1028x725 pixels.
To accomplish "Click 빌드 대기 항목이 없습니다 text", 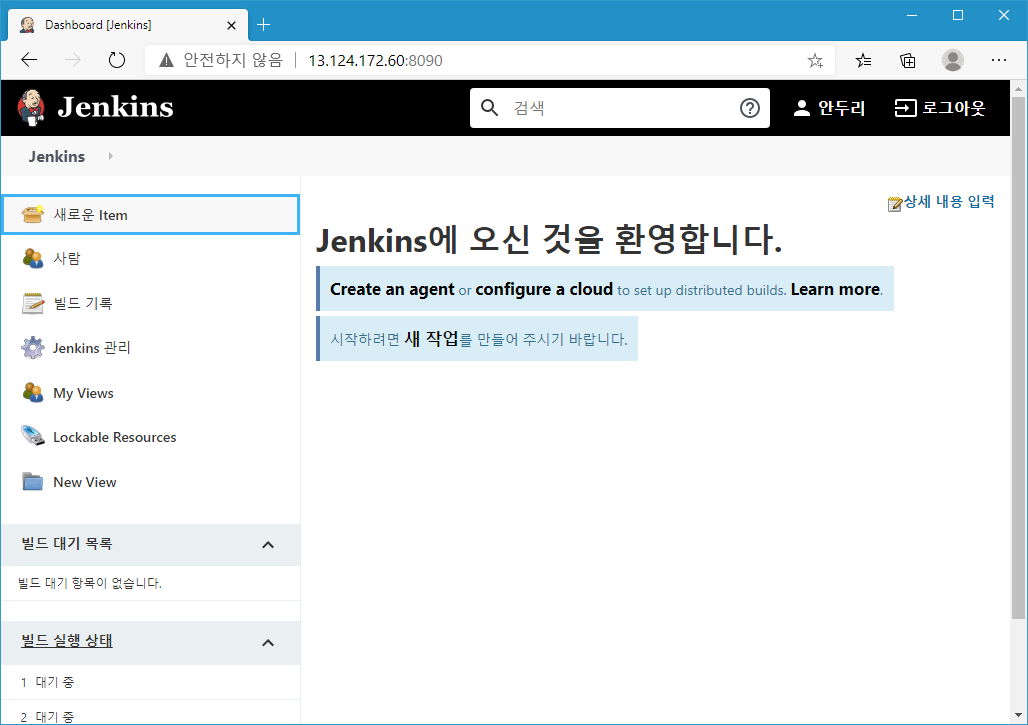I will pyautogui.click(x=90, y=583).
